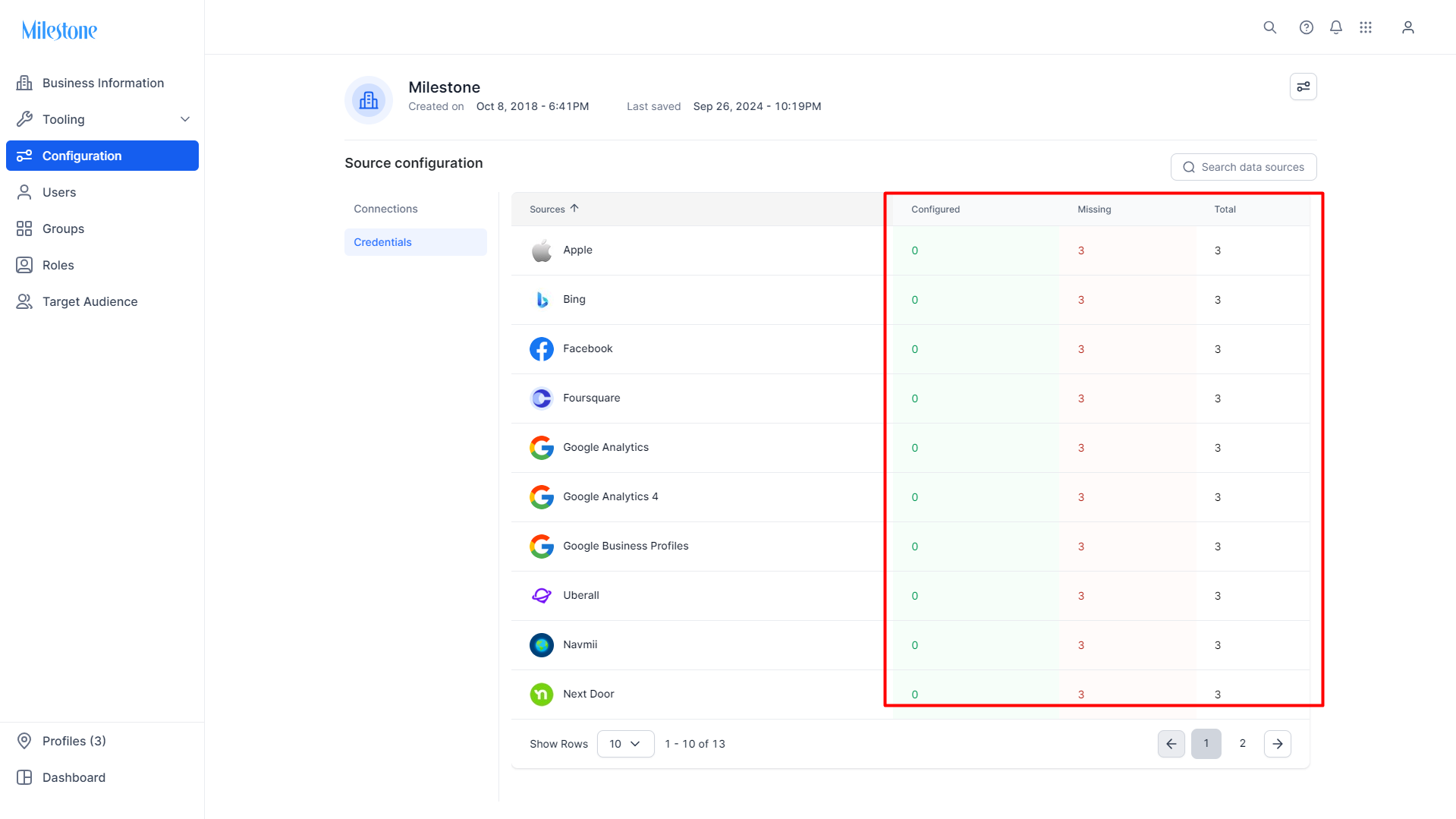Click the Bing source logo
1456x819 pixels.
pyautogui.click(x=542, y=300)
